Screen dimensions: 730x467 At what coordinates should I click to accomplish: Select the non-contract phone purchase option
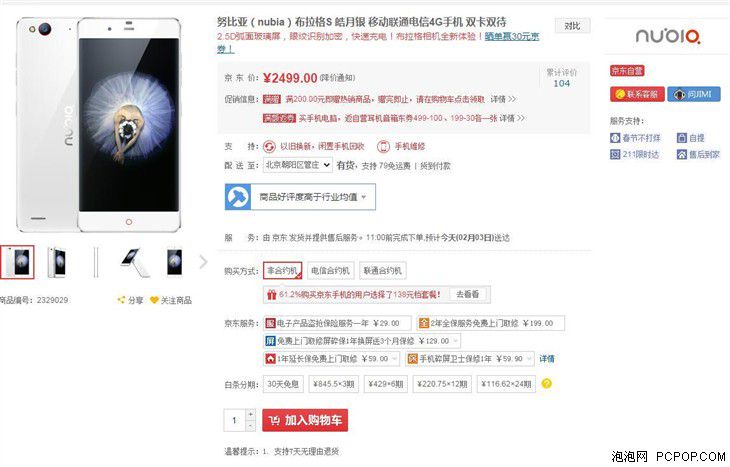[x=283, y=271]
